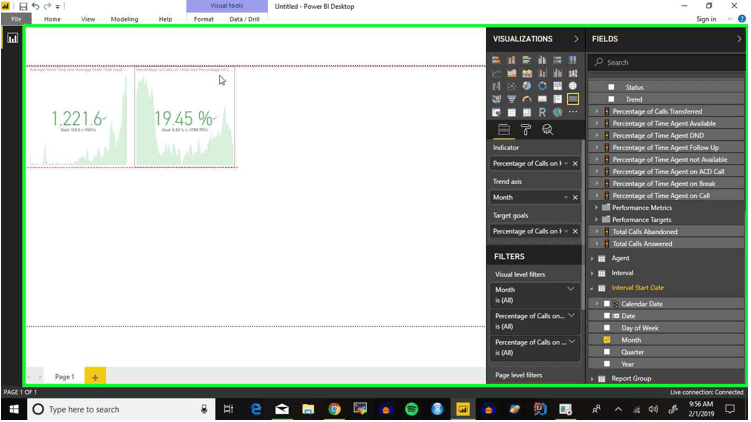Open the Windows Start menu

click(14, 410)
